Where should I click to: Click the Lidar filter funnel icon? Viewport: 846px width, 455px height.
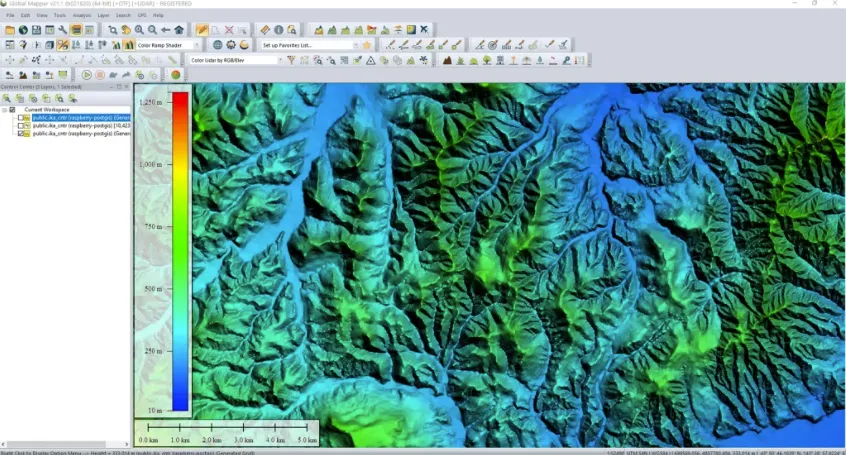tap(291, 60)
